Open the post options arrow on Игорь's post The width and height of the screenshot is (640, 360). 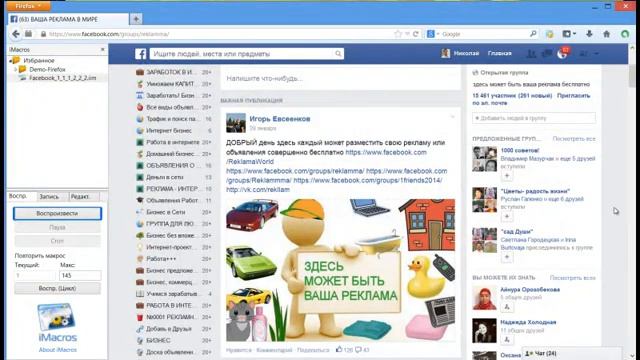click(452, 117)
